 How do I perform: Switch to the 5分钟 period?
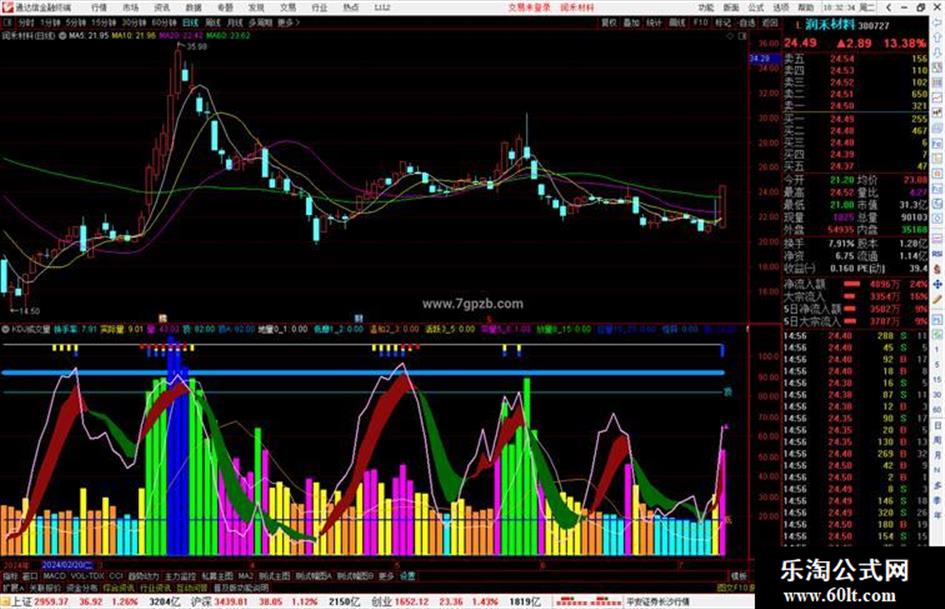click(x=77, y=22)
